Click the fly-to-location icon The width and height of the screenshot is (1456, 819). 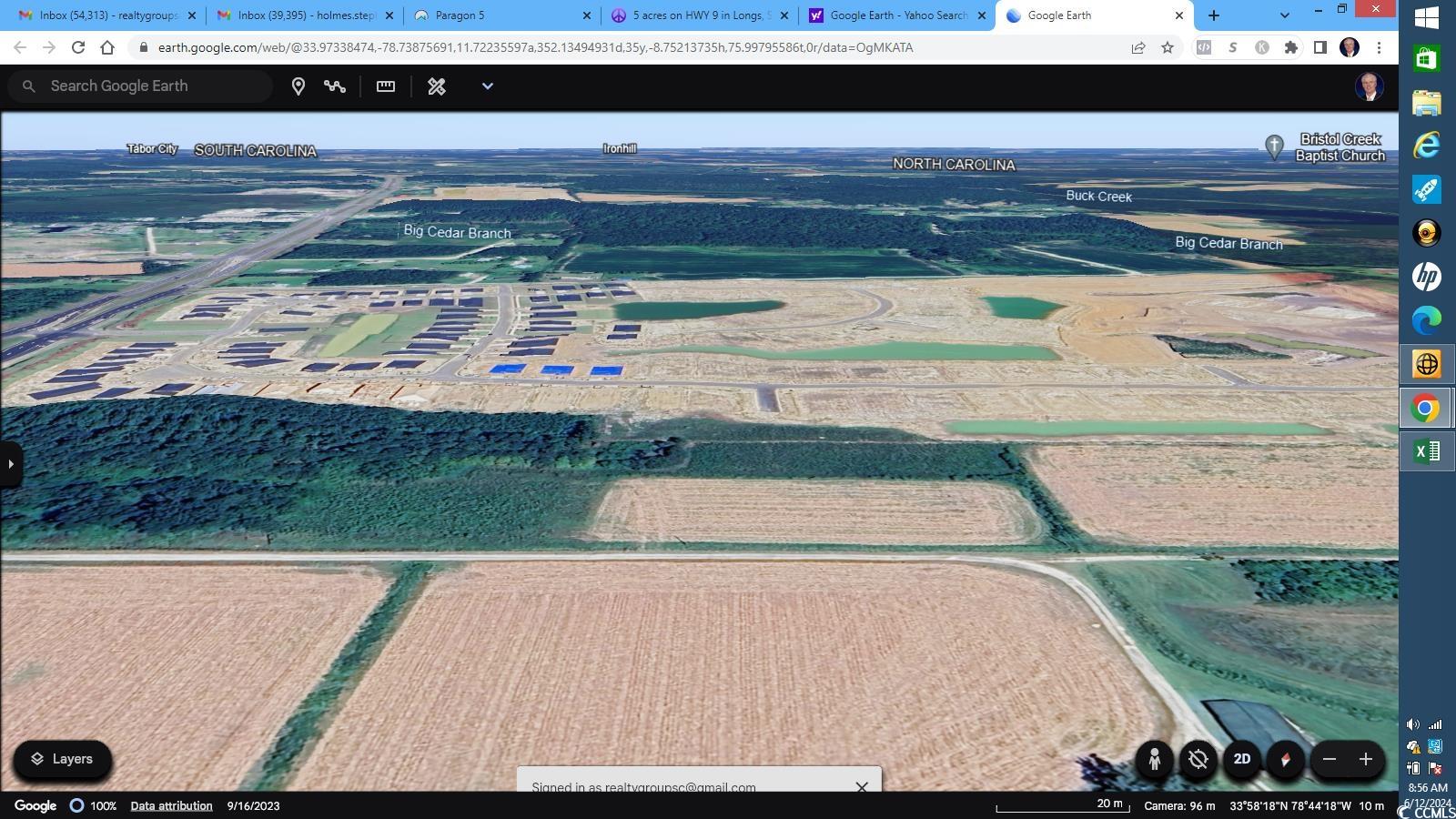1198,760
